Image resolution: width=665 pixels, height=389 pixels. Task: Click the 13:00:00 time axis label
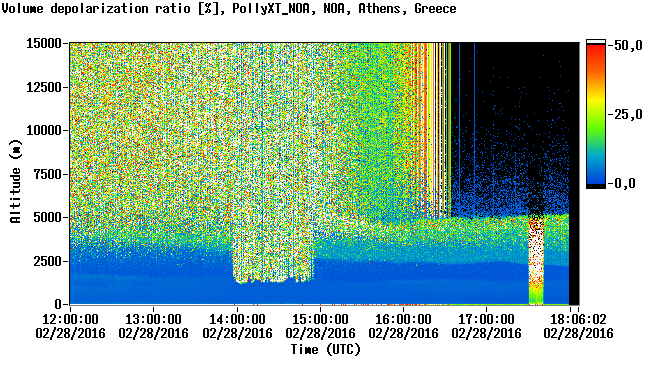tap(153, 319)
